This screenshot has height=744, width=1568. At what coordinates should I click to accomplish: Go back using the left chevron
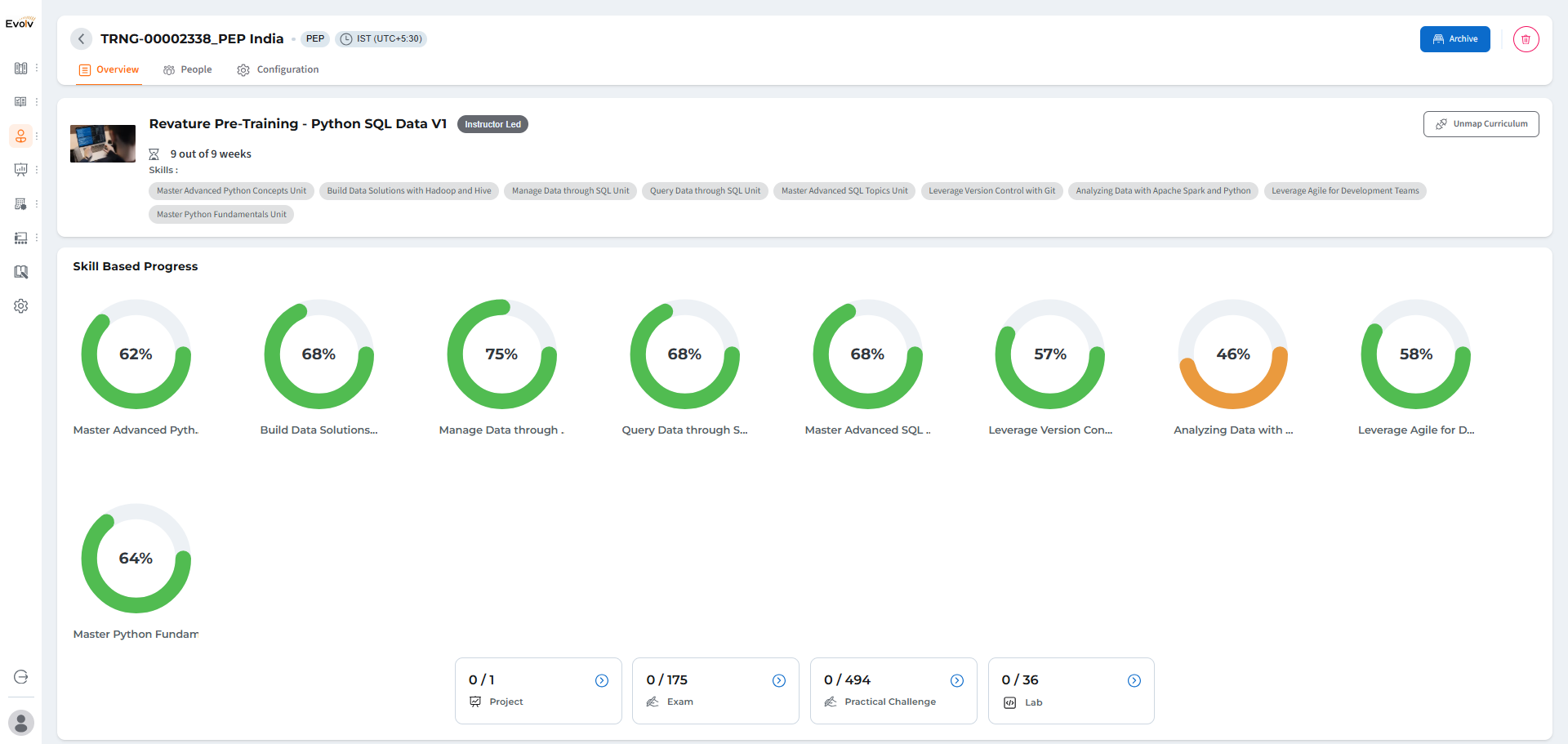click(81, 39)
